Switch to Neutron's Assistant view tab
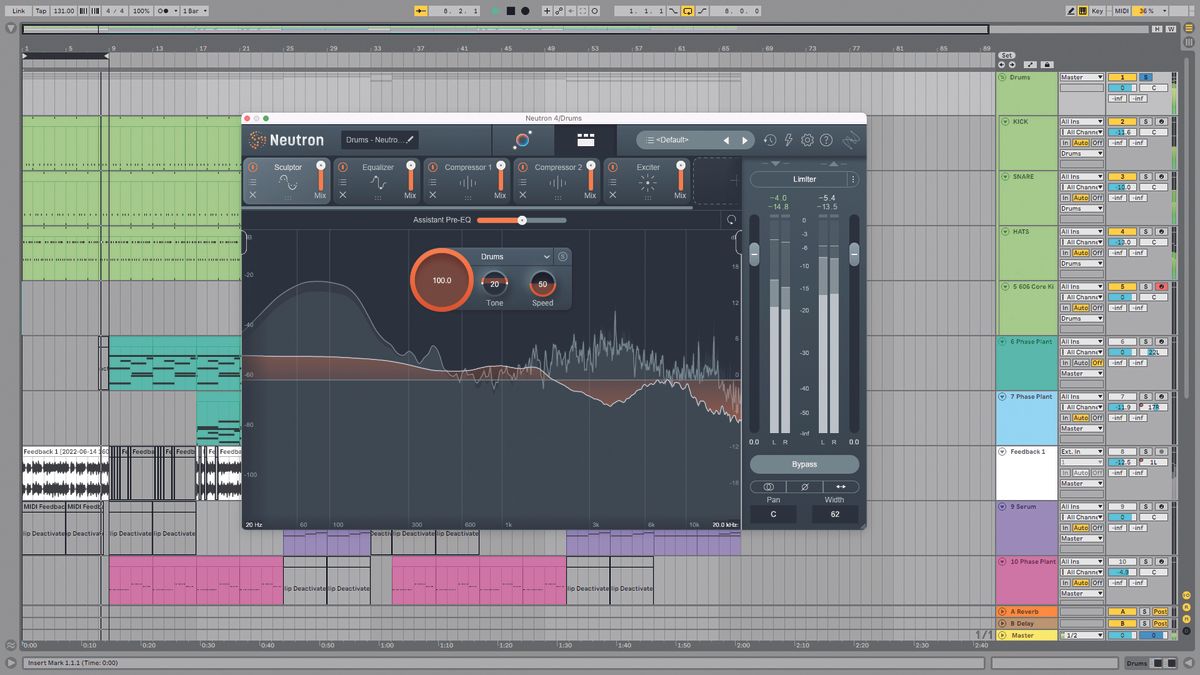 521,140
